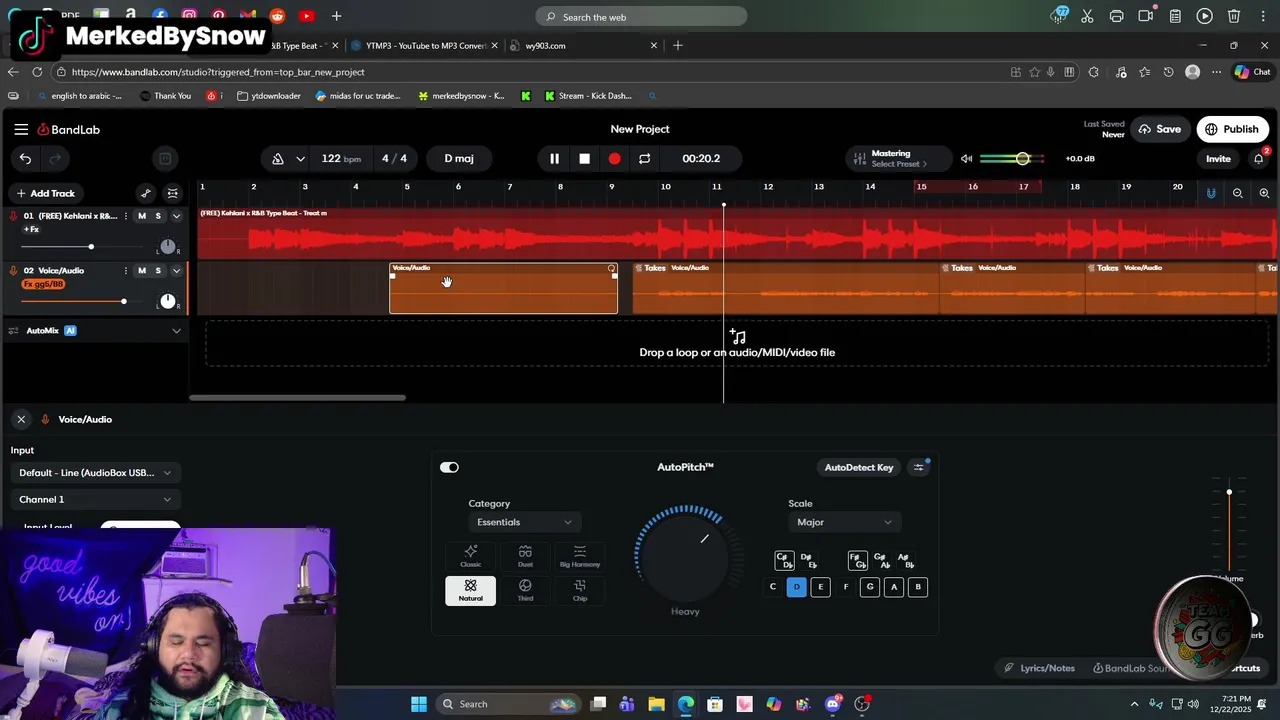This screenshot has height=720, width=1280.
Task: Toggle the AutoPitch on/off switch
Action: (x=449, y=467)
